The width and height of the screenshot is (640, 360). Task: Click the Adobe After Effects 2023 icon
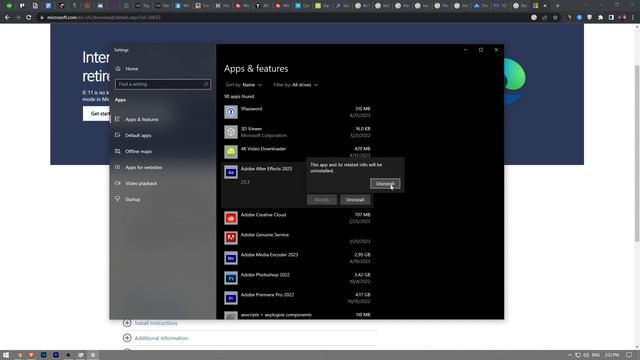coord(231,172)
